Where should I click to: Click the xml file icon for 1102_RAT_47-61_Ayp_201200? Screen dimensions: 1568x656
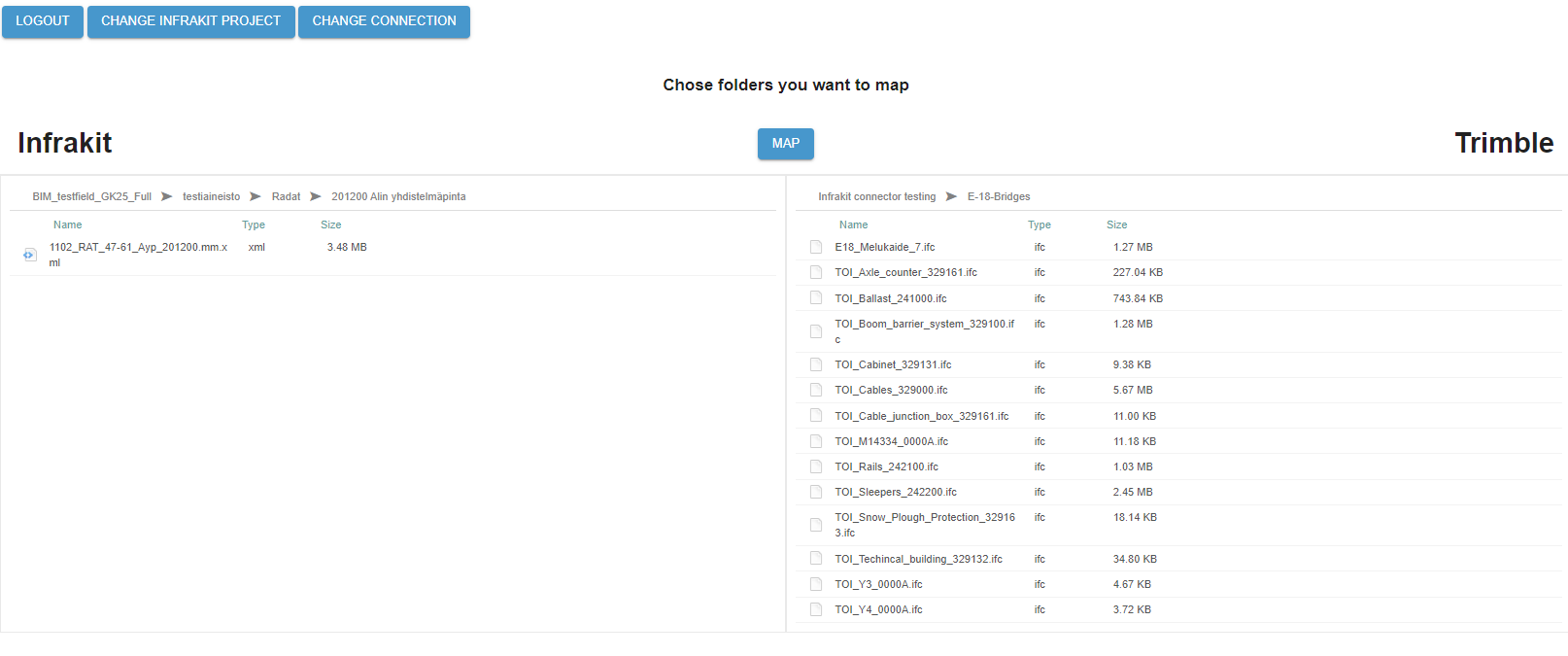(x=30, y=255)
